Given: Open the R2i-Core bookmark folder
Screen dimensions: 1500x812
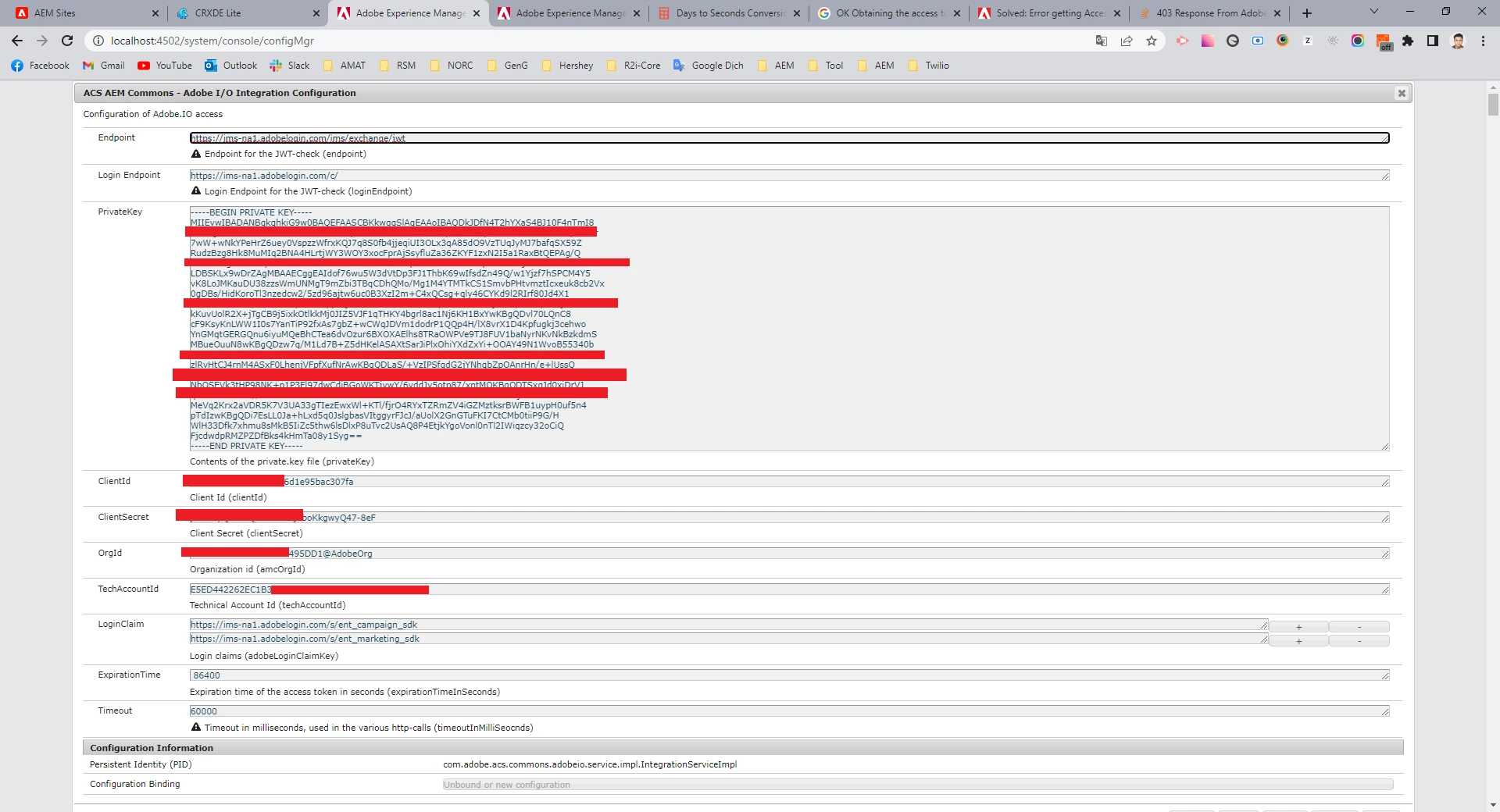Looking at the screenshot, I should point(634,66).
